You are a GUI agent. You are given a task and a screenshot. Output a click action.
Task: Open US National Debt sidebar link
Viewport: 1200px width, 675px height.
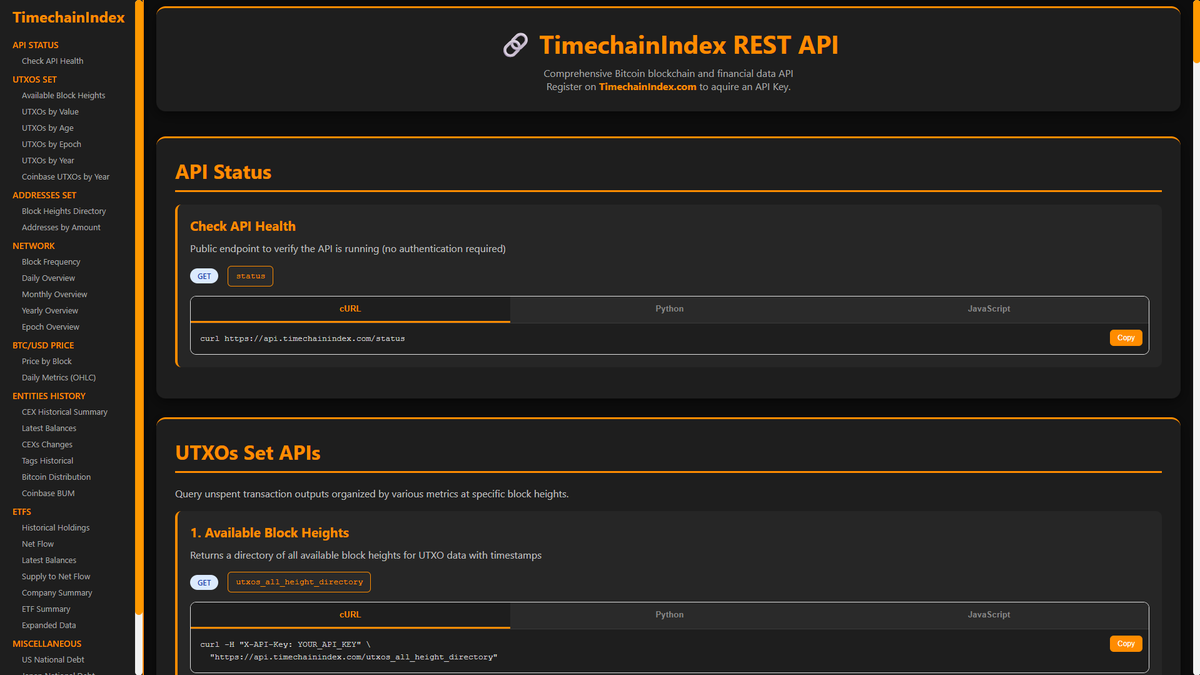click(x=54, y=660)
